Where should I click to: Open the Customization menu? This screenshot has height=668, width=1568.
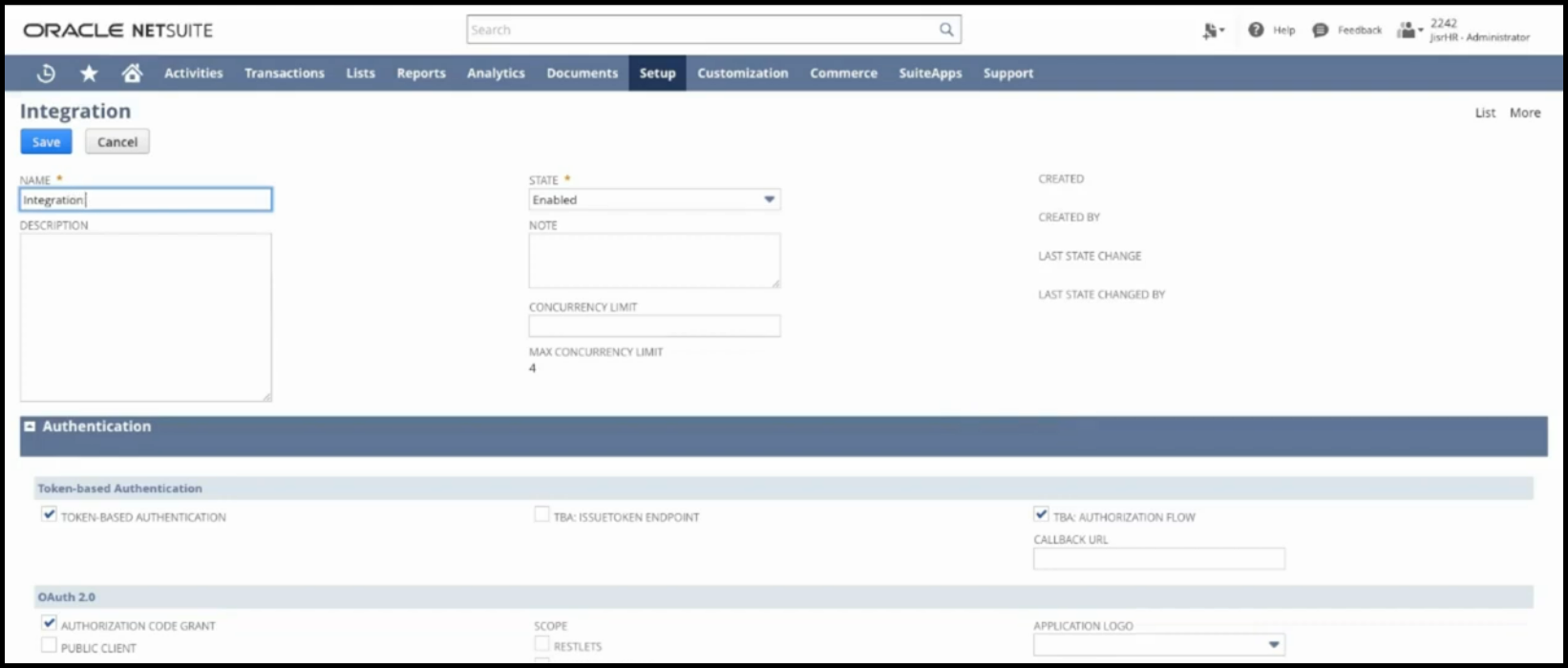click(742, 73)
